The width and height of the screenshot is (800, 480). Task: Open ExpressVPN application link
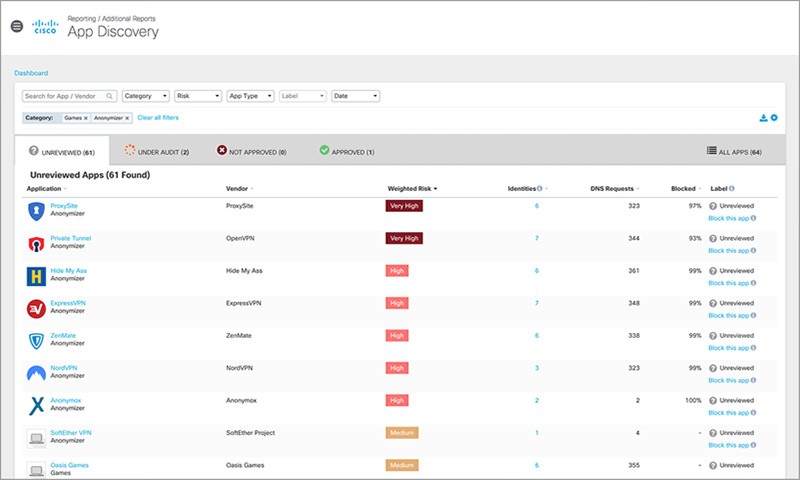pos(68,303)
